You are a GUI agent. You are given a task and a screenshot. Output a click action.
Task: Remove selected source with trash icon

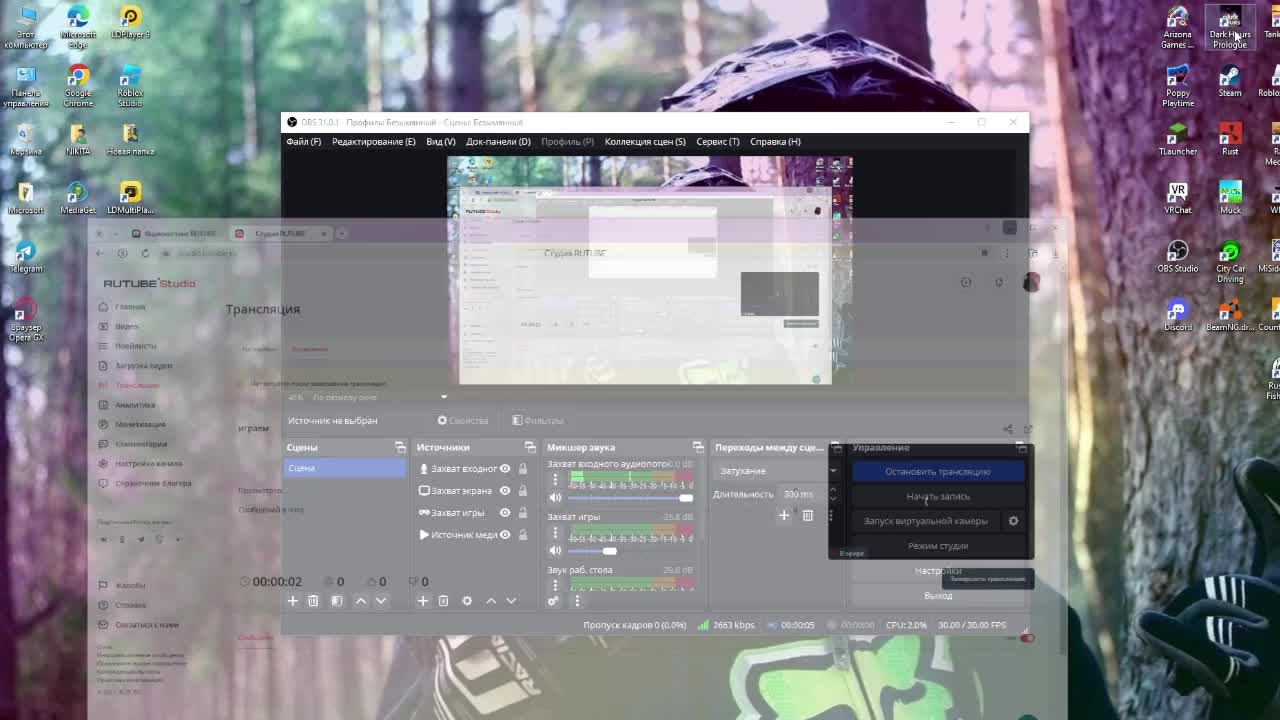click(x=443, y=601)
